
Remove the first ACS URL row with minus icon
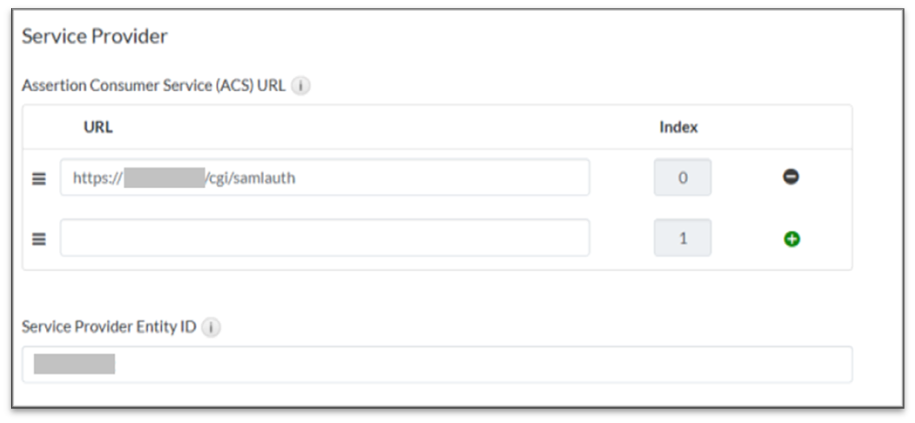click(791, 177)
